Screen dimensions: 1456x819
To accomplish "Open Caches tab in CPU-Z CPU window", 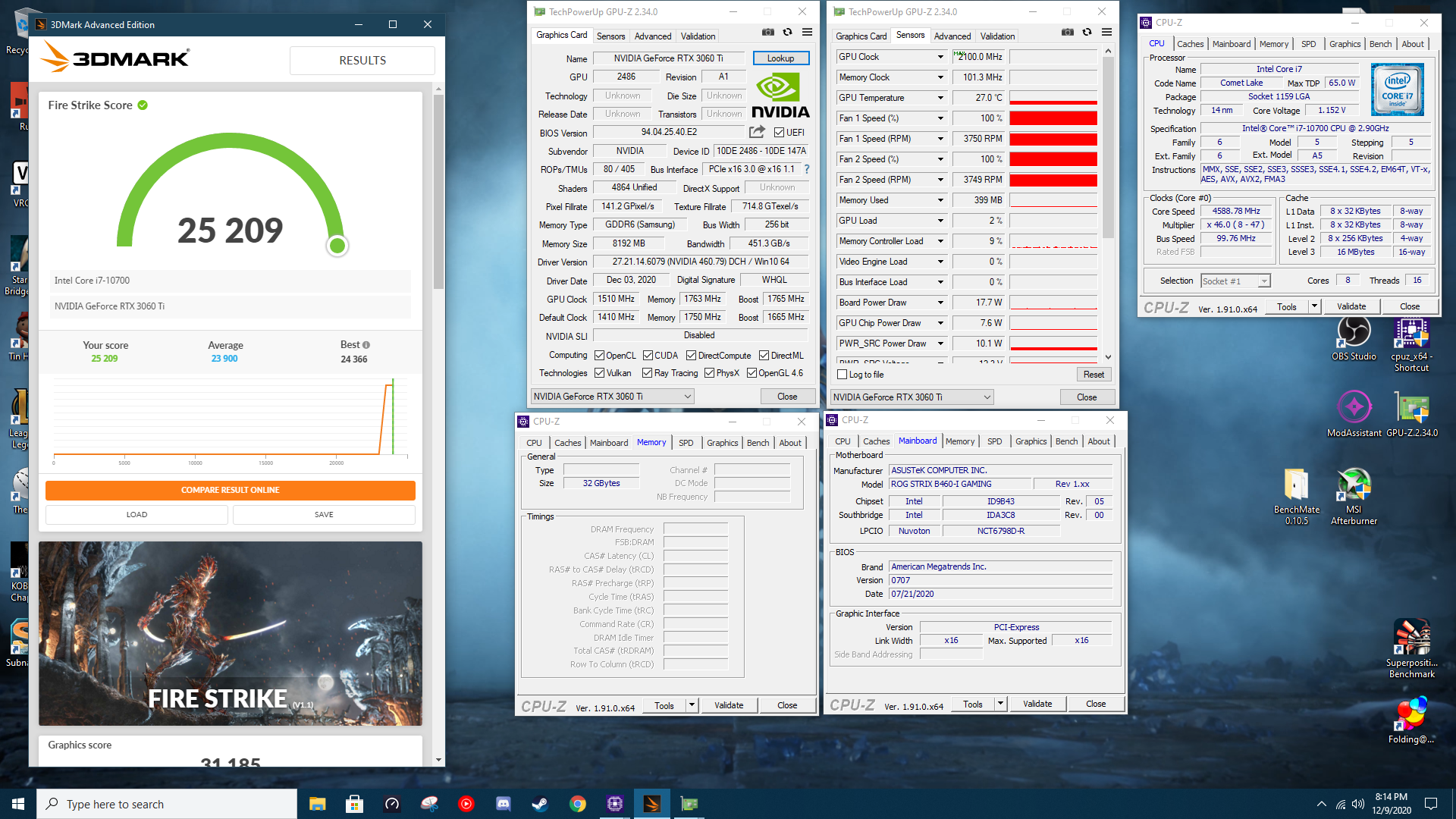I will point(1190,44).
